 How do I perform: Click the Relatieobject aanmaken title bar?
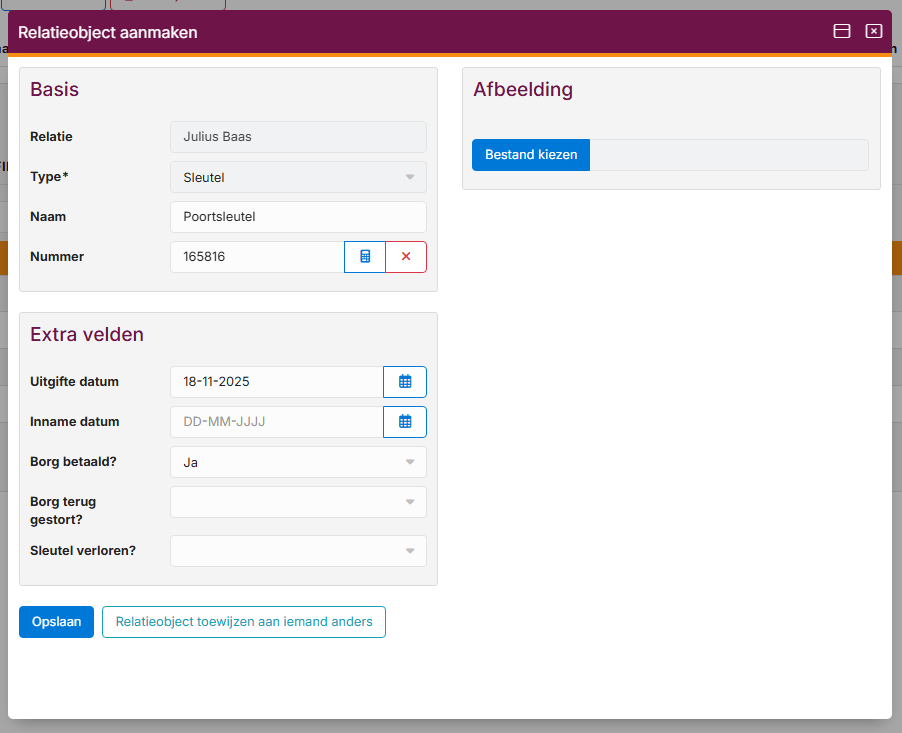pyautogui.click(x=400, y=32)
